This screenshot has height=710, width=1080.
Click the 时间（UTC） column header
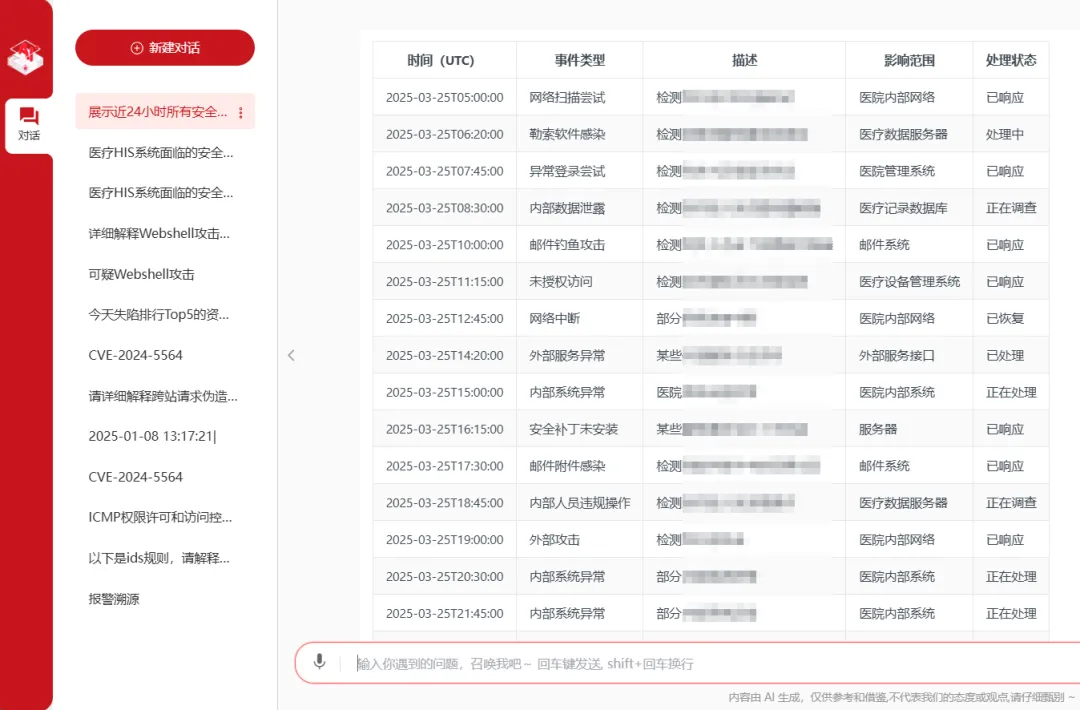coord(444,60)
